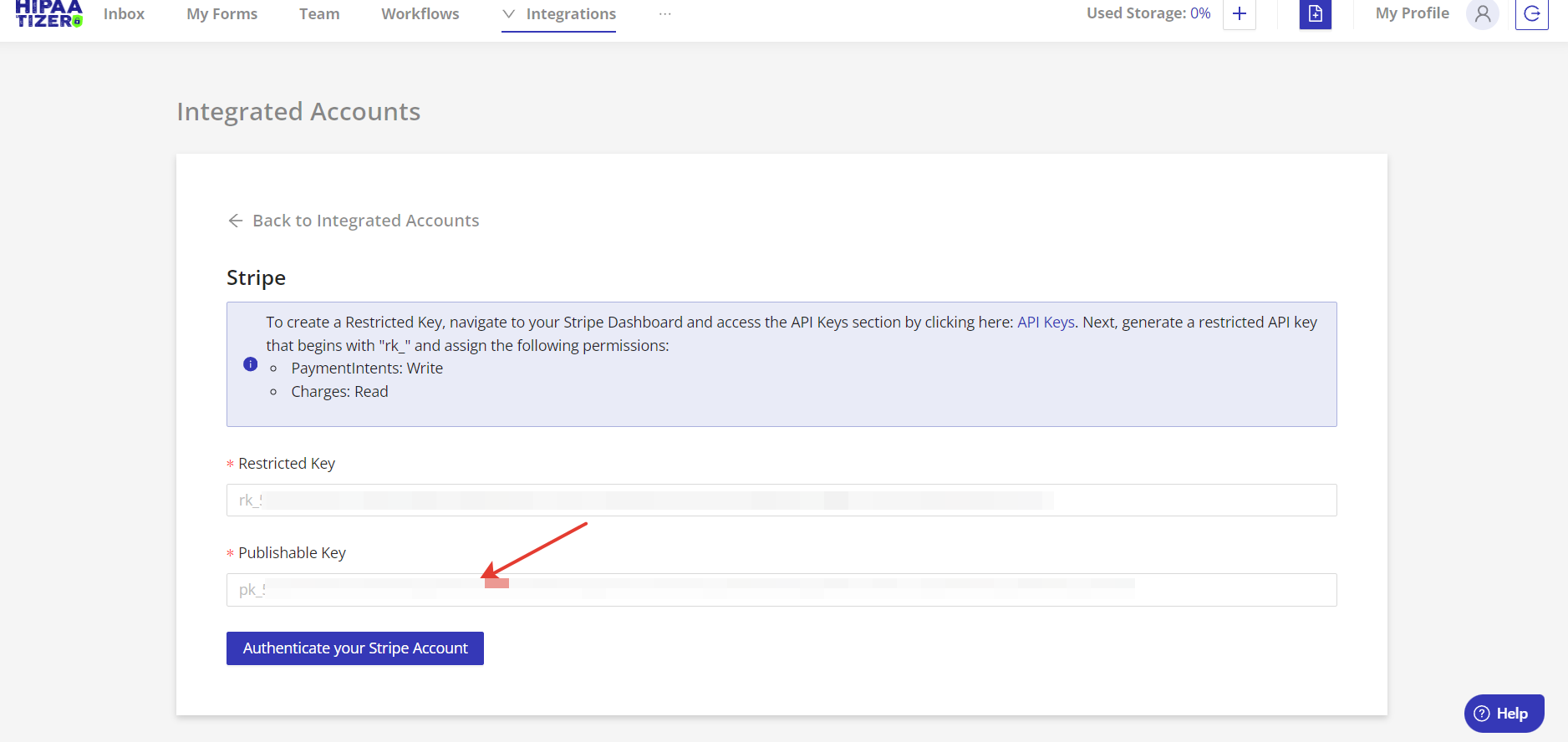1568x742 pixels.
Task: Focus the Publishable Key input field
Action: pos(781,590)
